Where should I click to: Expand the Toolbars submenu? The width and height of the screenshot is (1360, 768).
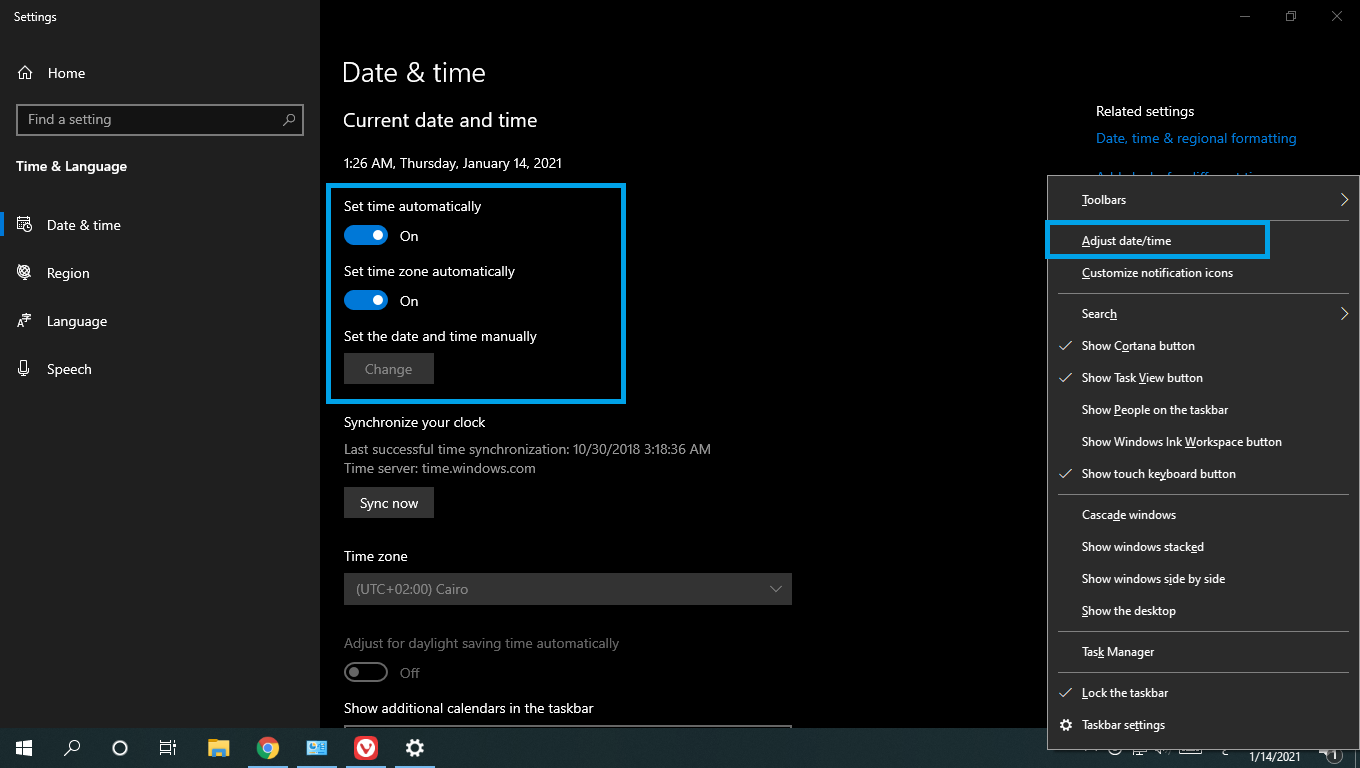point(1204,200)
